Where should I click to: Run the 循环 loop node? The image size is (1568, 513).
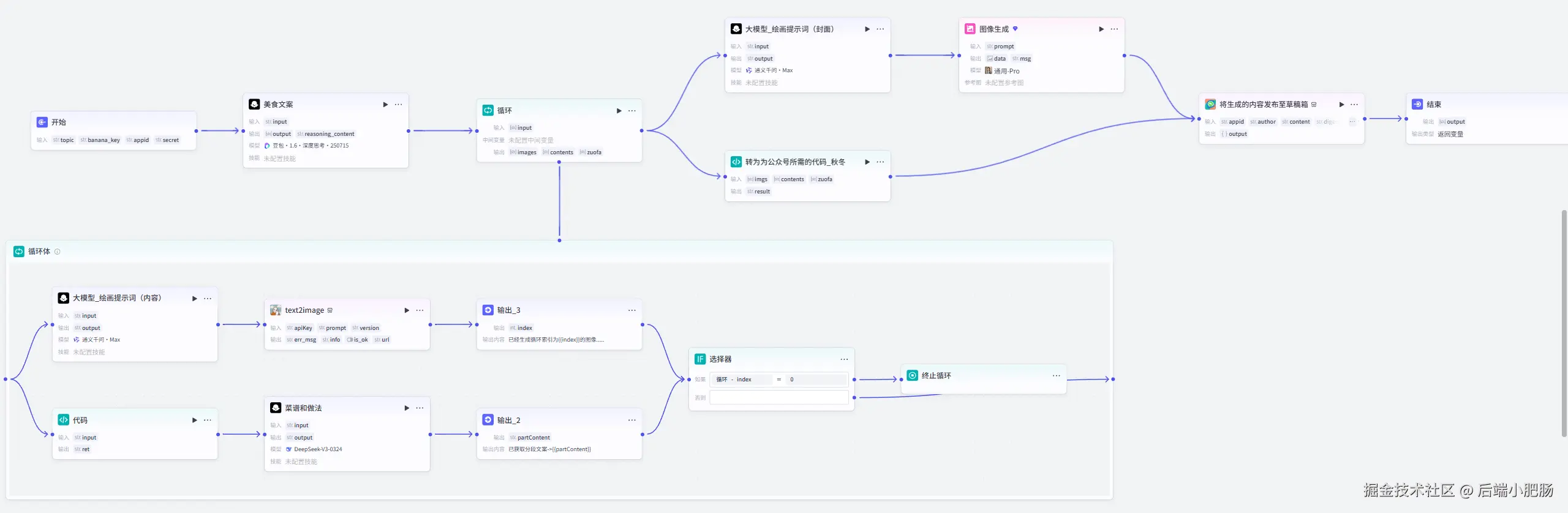(x=619, y=111)
